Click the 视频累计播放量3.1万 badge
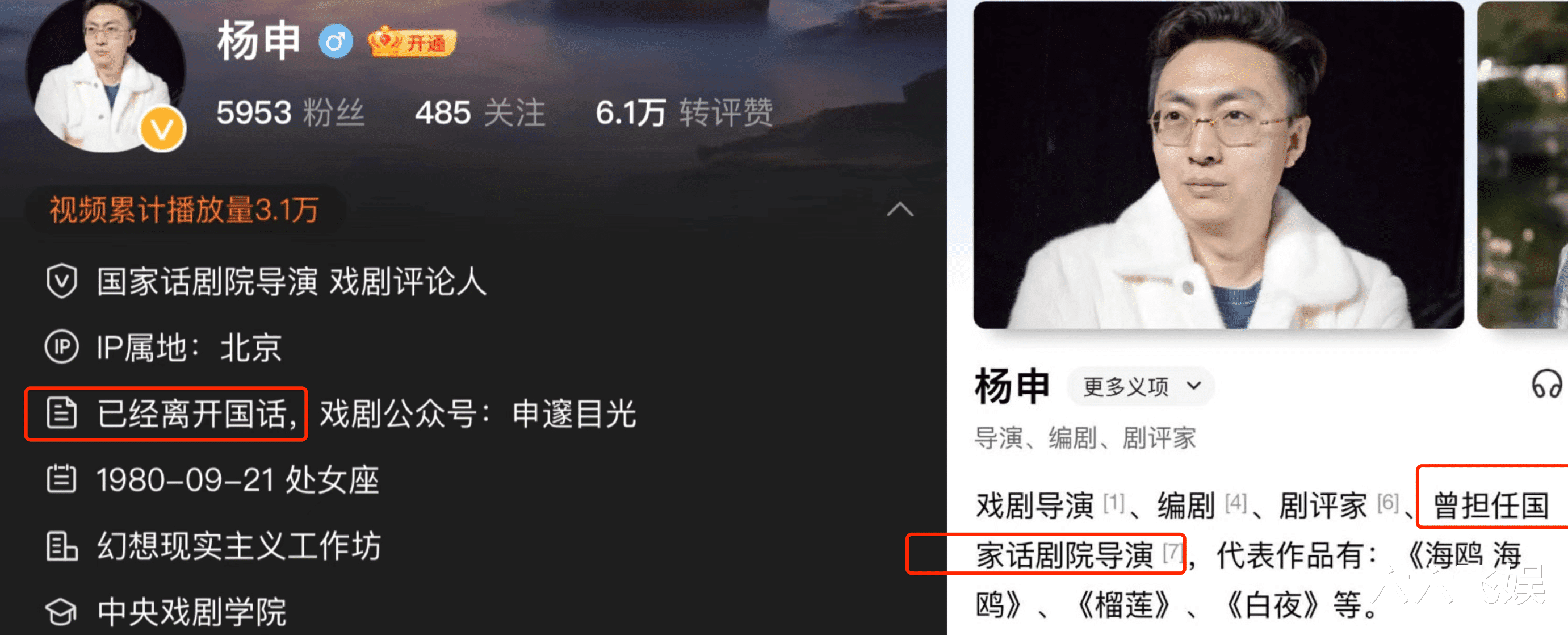 185,210
